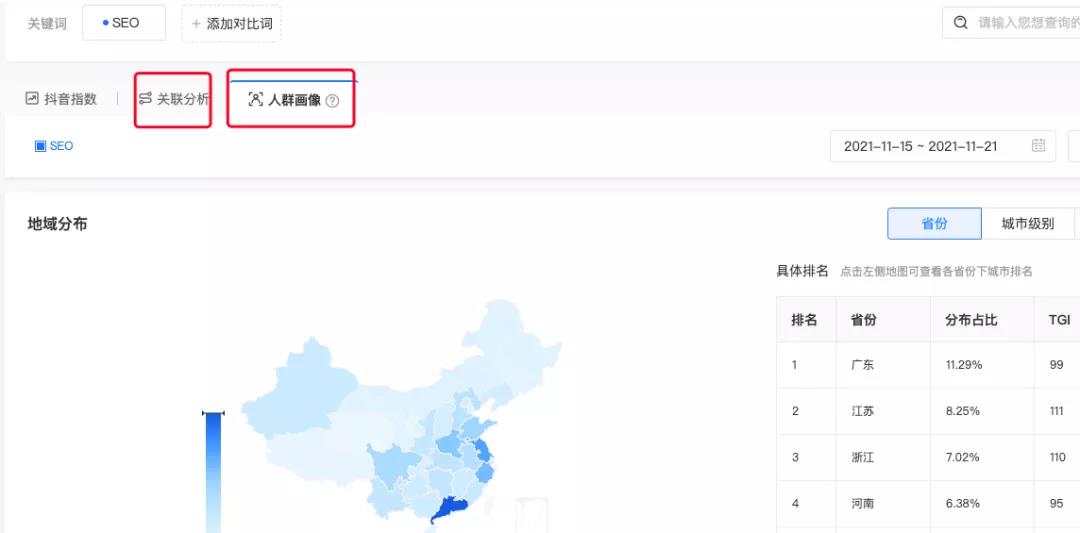1080x533 pixels.
Task: Click the TGI column header
Action: tap(1058, 320)
